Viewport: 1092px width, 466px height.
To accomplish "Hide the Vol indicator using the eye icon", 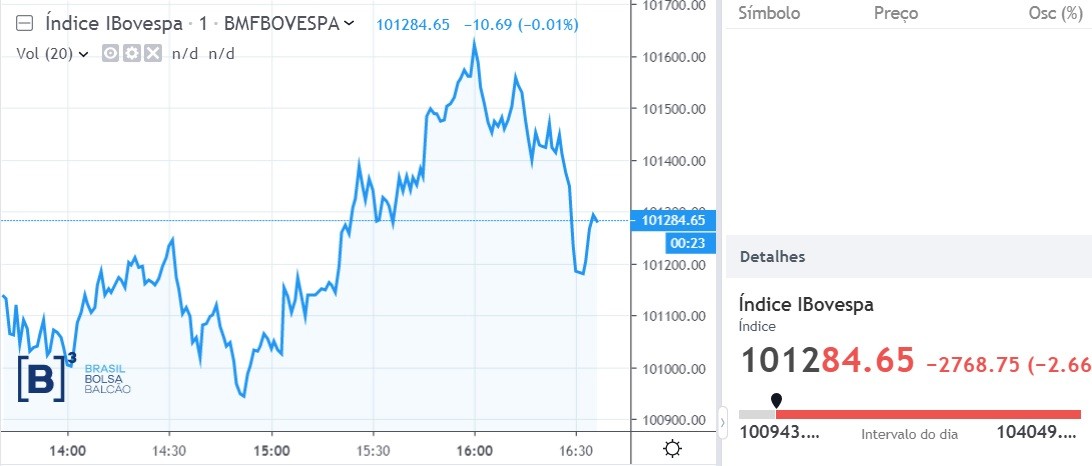I will coord(111,54).
